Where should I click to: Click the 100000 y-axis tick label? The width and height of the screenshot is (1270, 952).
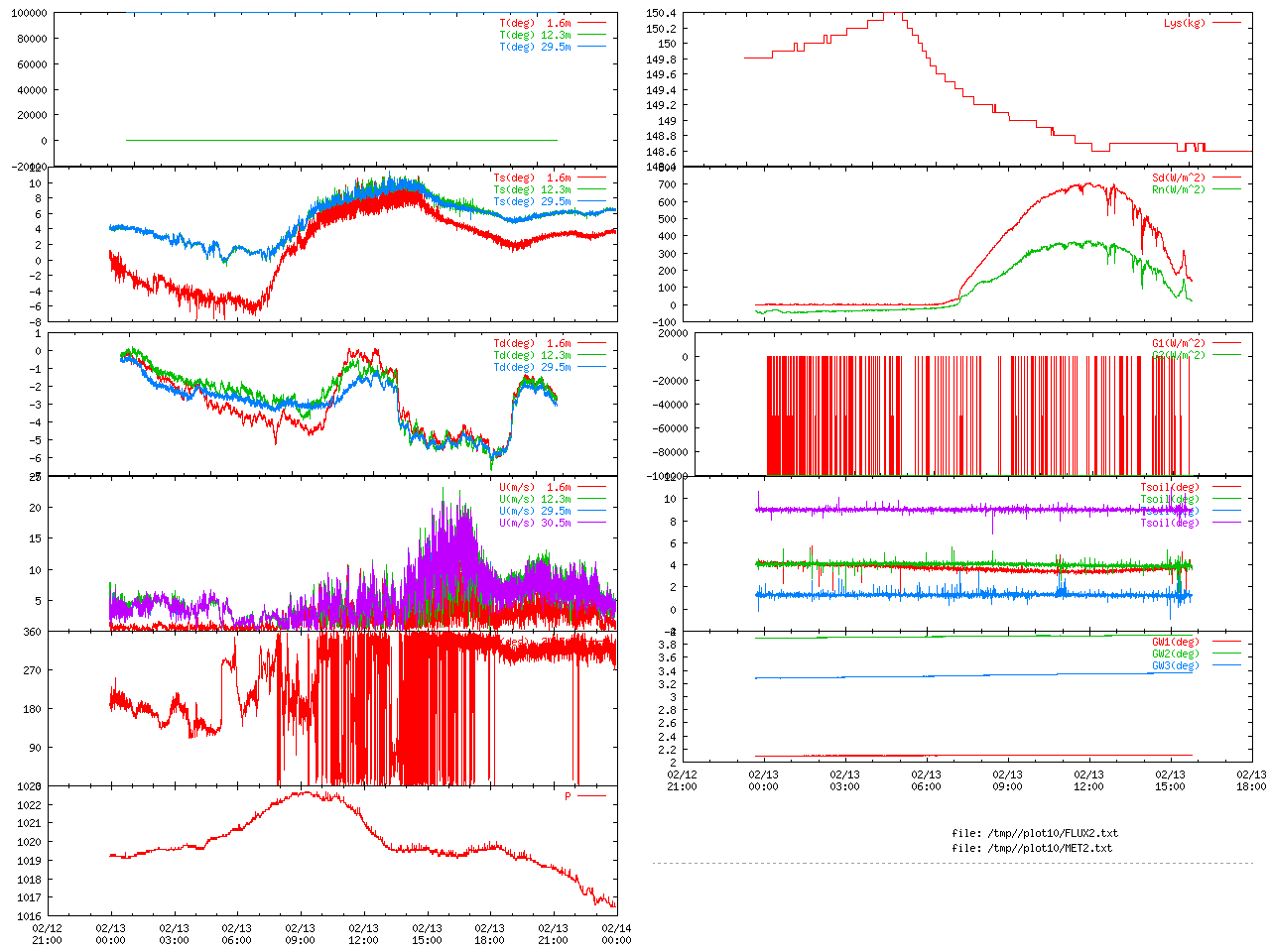[x=29, y=13]
